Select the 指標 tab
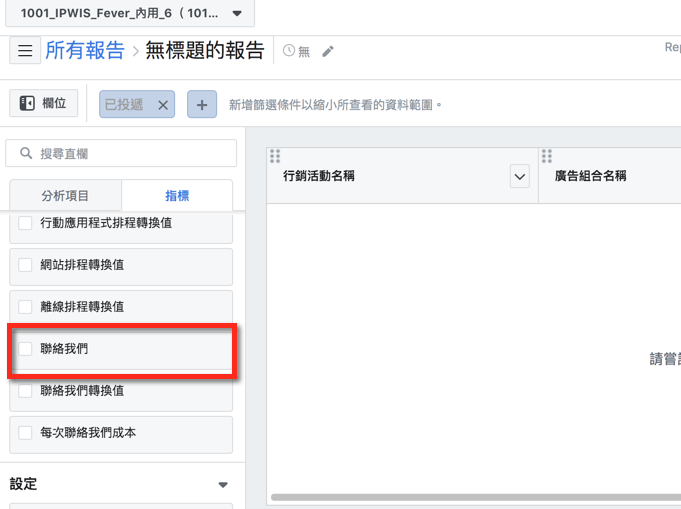This screenshot has width=681, height=509. click(177, 196)
